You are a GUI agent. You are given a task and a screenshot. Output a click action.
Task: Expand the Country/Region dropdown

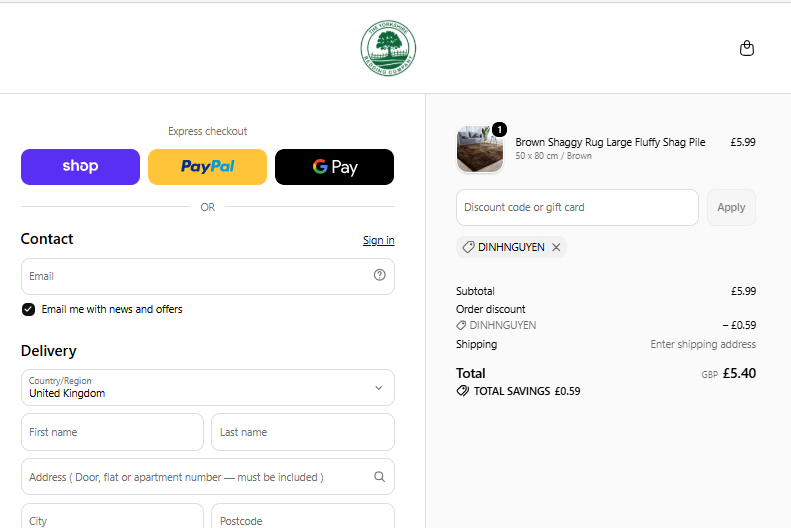(x=208, y=387)
